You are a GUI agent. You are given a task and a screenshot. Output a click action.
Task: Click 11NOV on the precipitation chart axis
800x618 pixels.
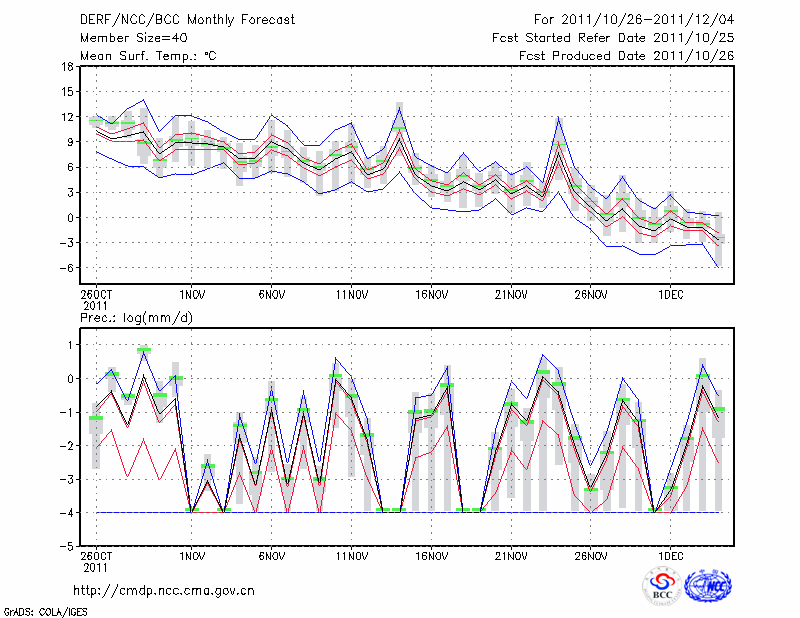(351, 555)
